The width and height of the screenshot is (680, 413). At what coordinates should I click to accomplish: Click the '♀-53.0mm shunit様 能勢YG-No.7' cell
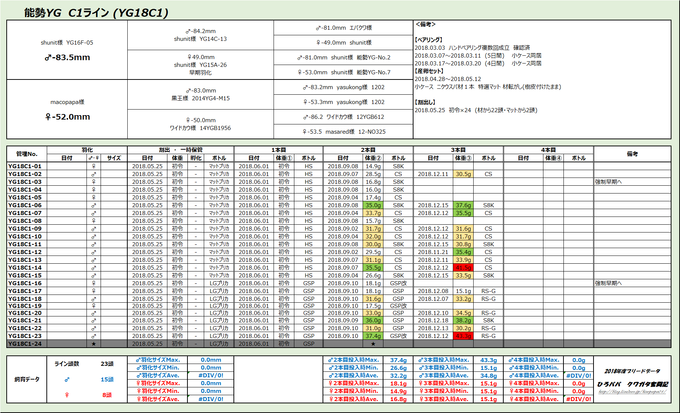pyautogui.click(x=343, y=72)
